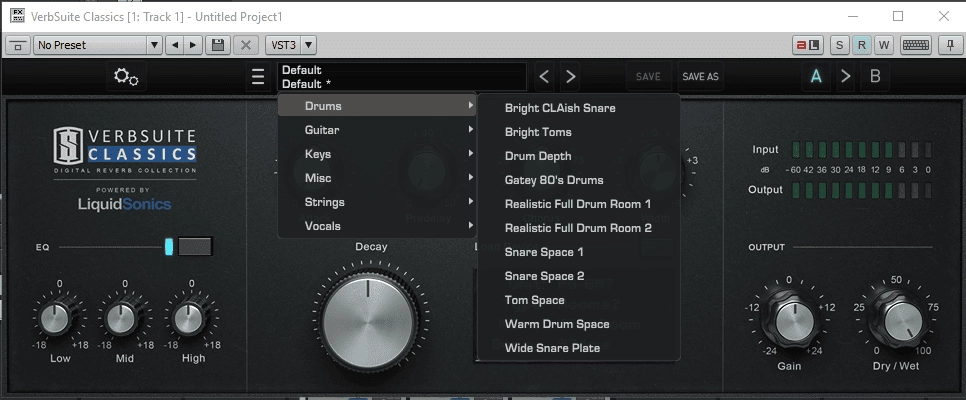Open the VST3 dropdown arrow
Viewport: 966px width, 400px height.
point(309,45)
